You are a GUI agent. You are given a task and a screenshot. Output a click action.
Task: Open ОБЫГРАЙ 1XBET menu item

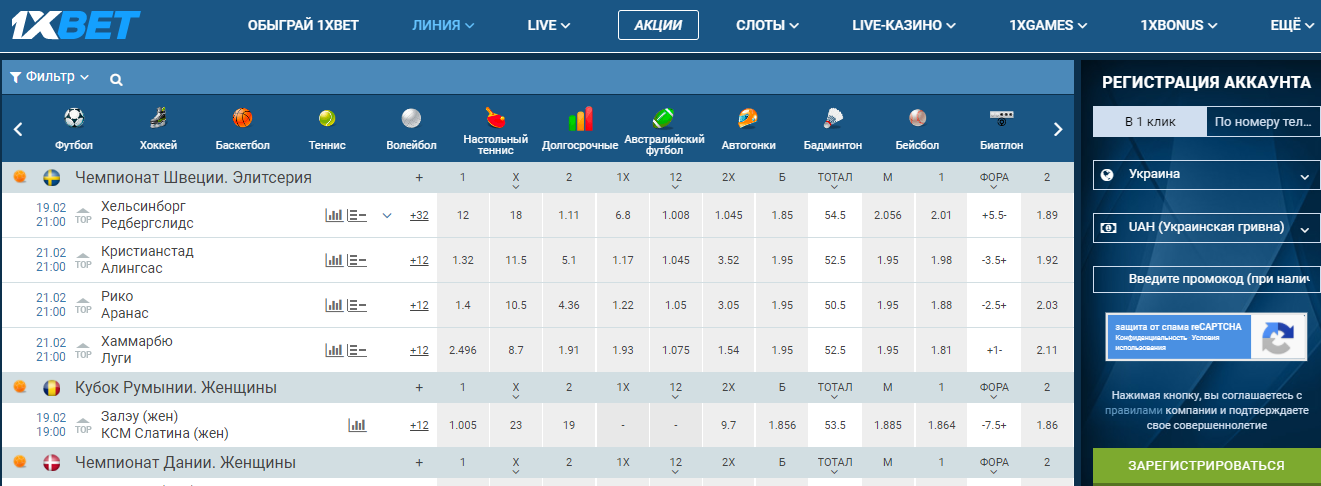tap(303, 25)
